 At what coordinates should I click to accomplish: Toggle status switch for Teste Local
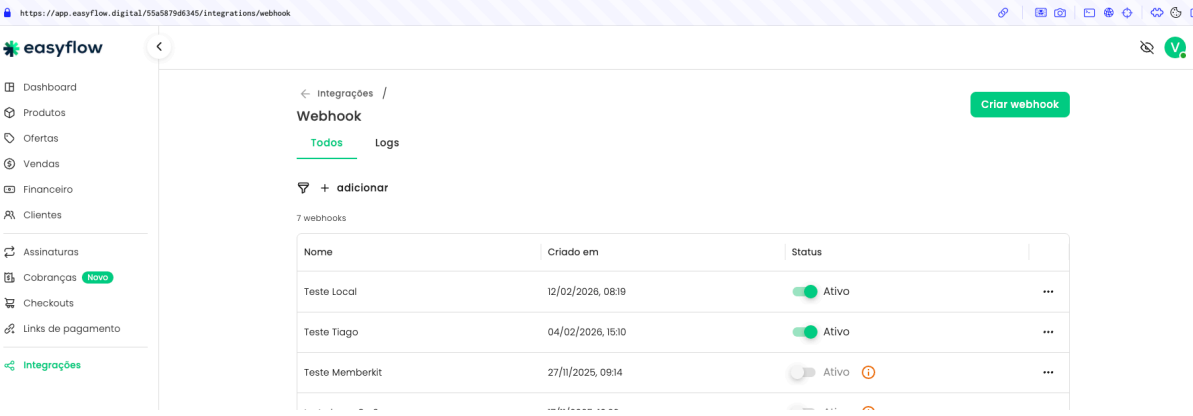point(804,292)
